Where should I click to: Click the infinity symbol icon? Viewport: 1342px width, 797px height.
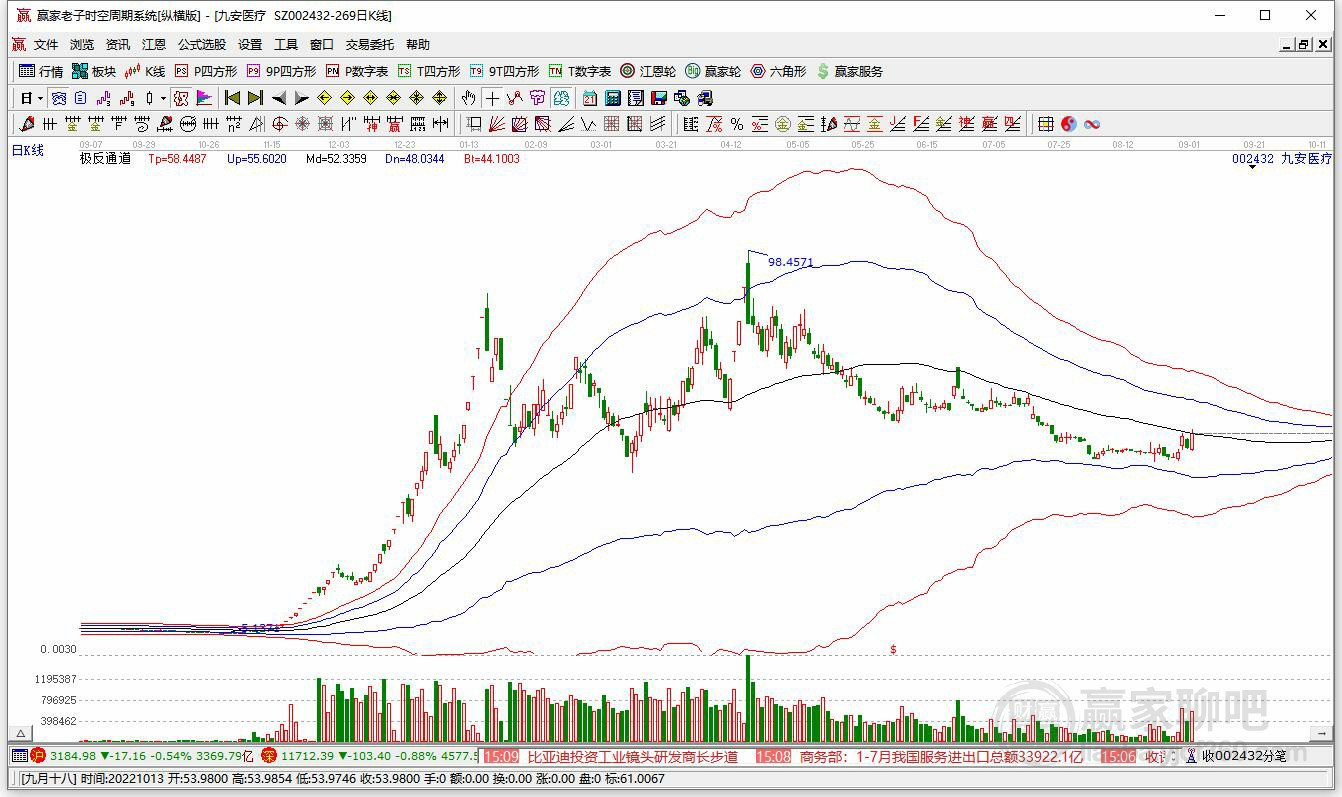coord(1092,124)
